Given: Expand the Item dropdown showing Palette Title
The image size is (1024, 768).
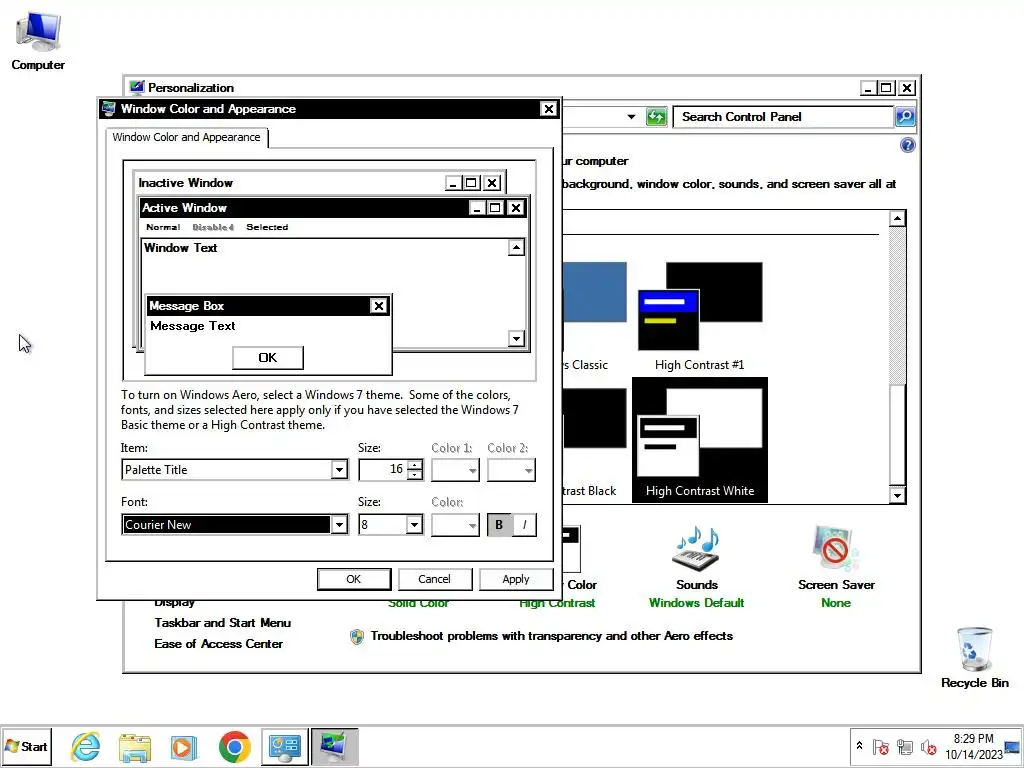Looking at the screenshot, I should click(x=339, y=470).
